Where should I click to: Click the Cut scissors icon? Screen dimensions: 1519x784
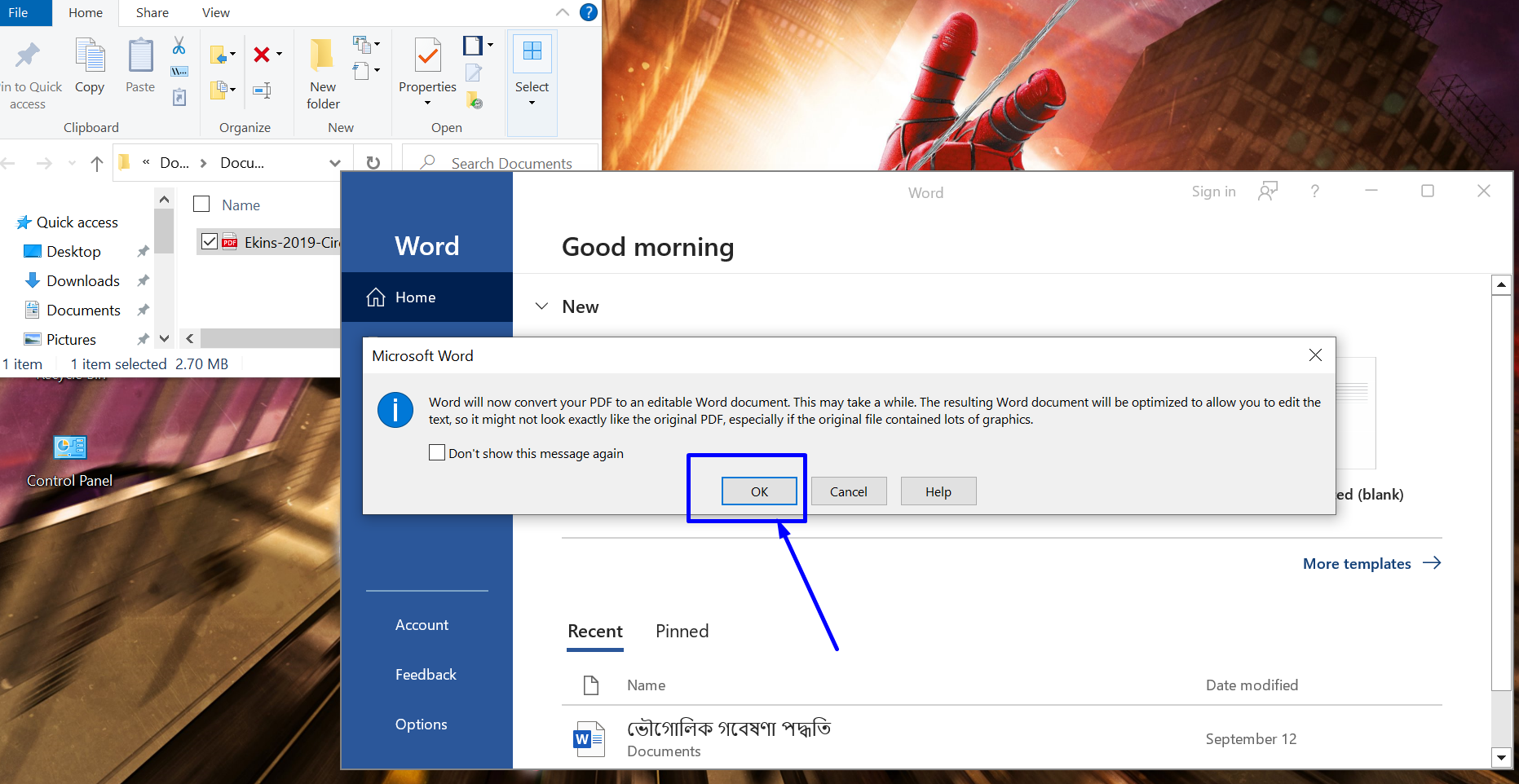[179, 46]
